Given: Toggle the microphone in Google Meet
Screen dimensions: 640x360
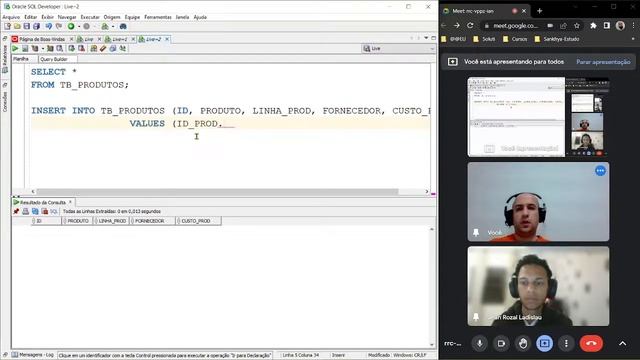Looking at the screenshot, I should pyautogui.click(x=480, y=344).
